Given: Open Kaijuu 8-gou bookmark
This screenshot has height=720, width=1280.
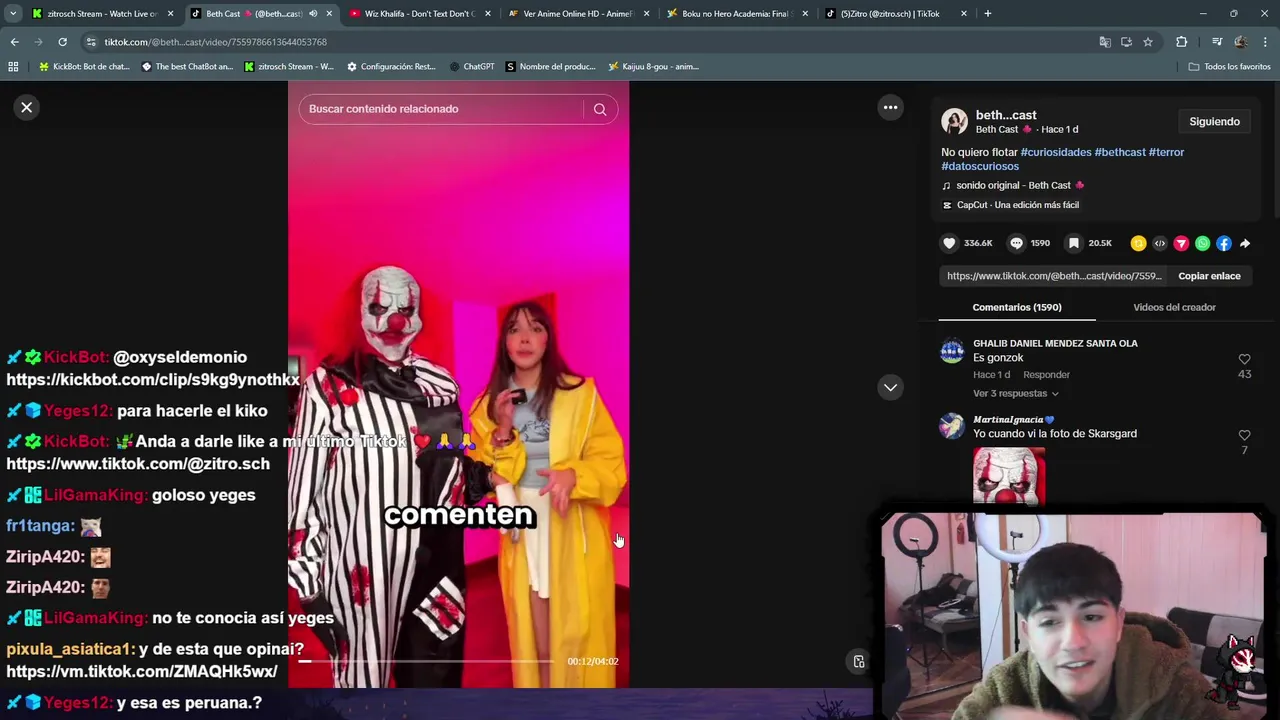Looking at the screenshot, I should [x=653, y=66].
